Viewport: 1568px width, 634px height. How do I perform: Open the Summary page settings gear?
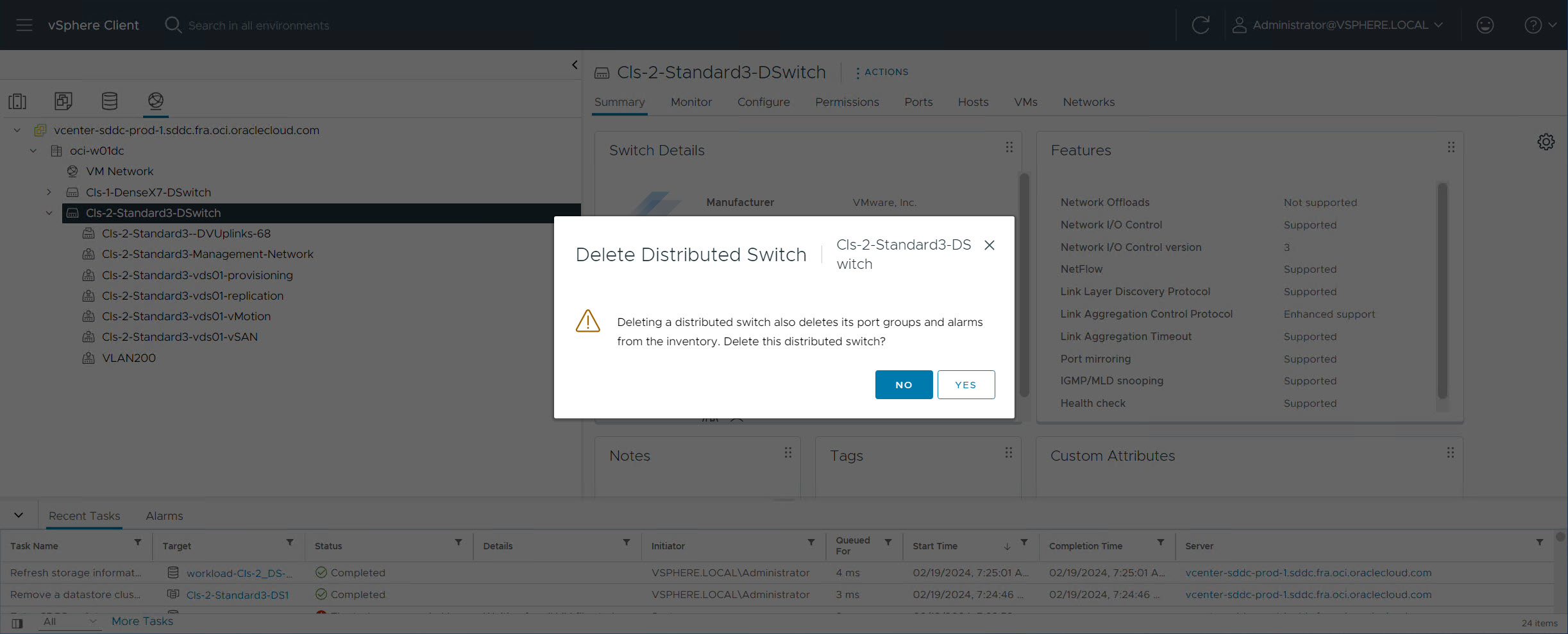pyautogui.click(x=1546, y=141)
